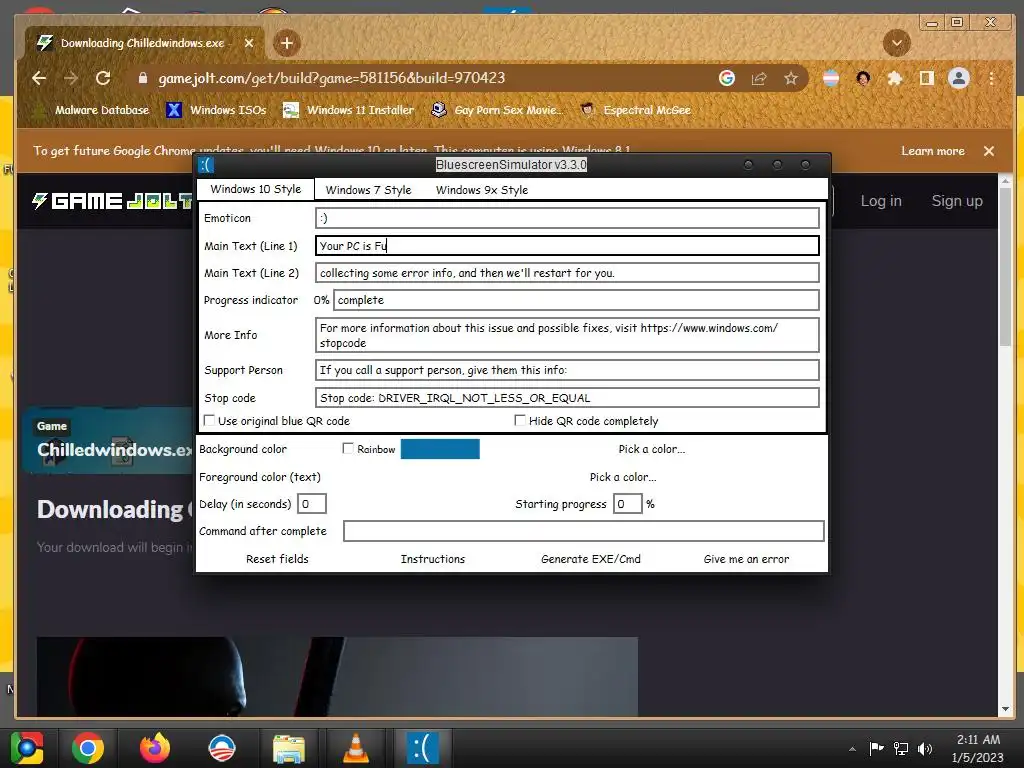The image size is (1024, 768).
Task: Click Log in on Game Jolt
Action: [881, 201]
